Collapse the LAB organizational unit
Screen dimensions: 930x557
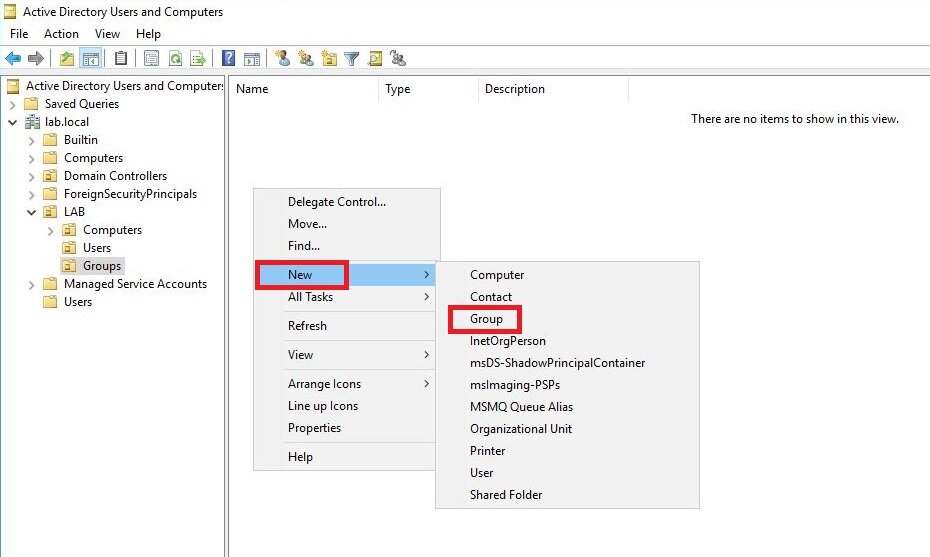[x=31, y=212]
